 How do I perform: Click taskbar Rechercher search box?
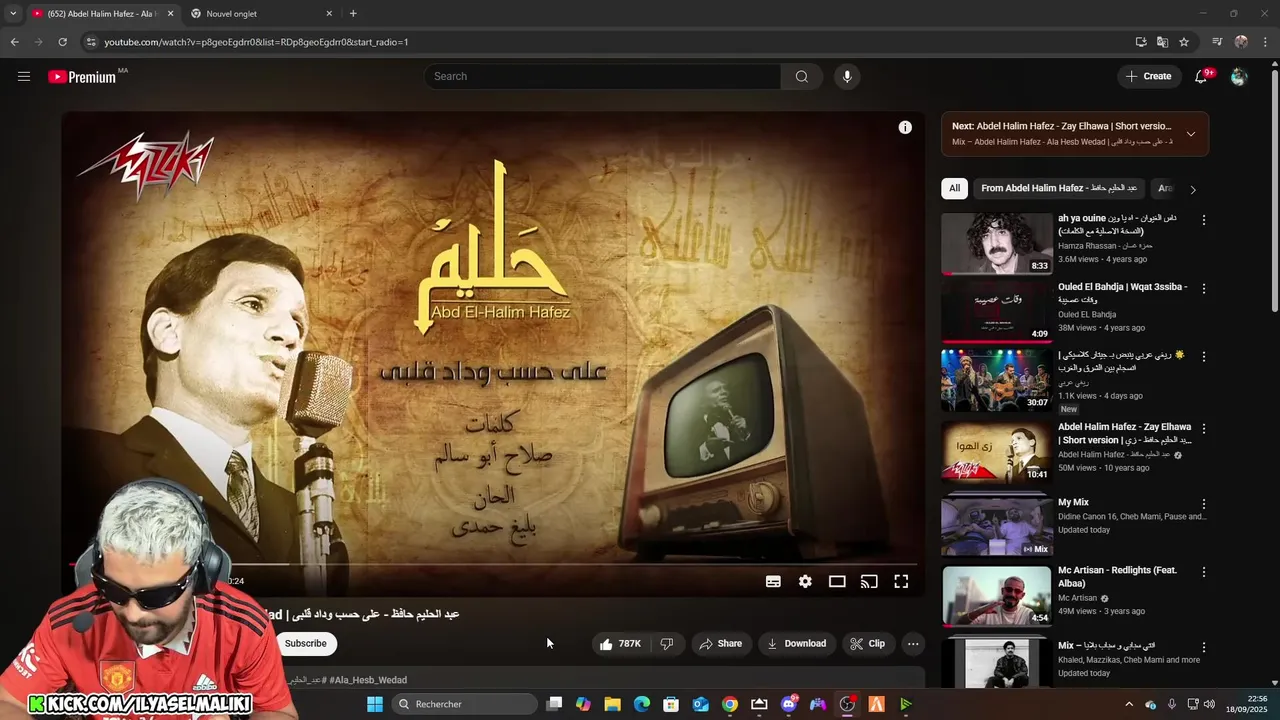(463, 704)
